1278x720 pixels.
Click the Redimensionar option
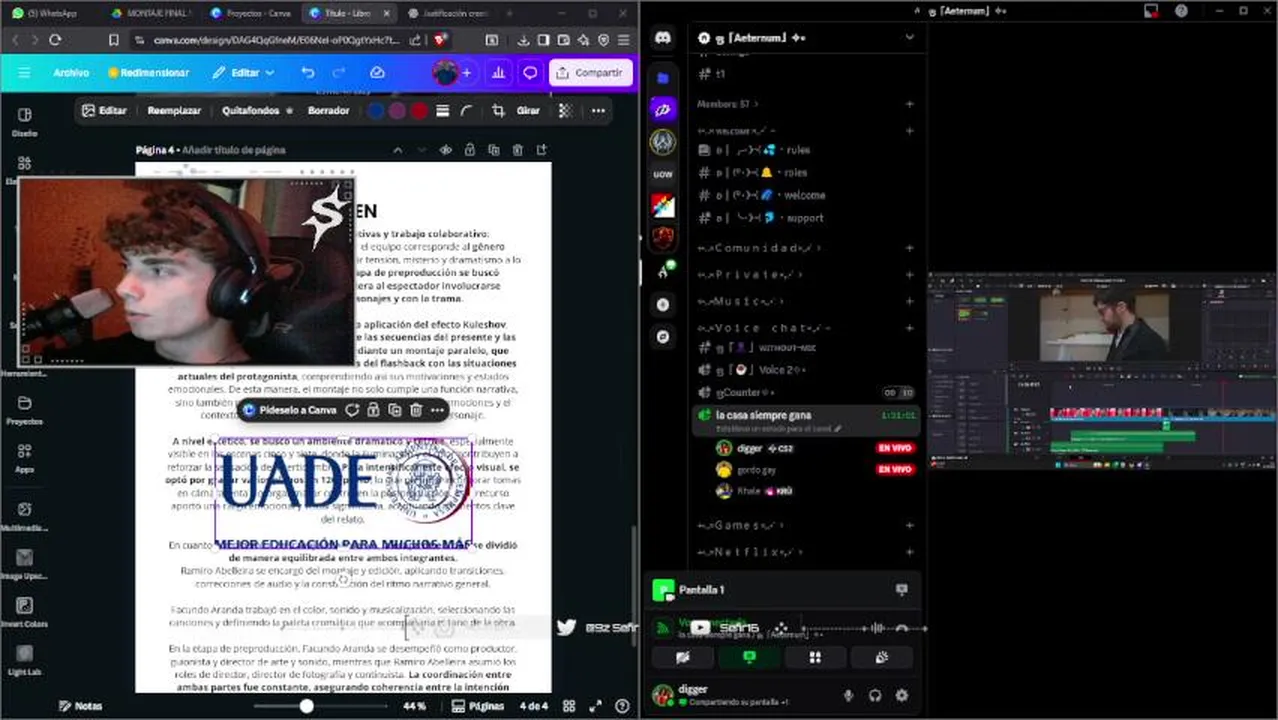click(149, 73)
